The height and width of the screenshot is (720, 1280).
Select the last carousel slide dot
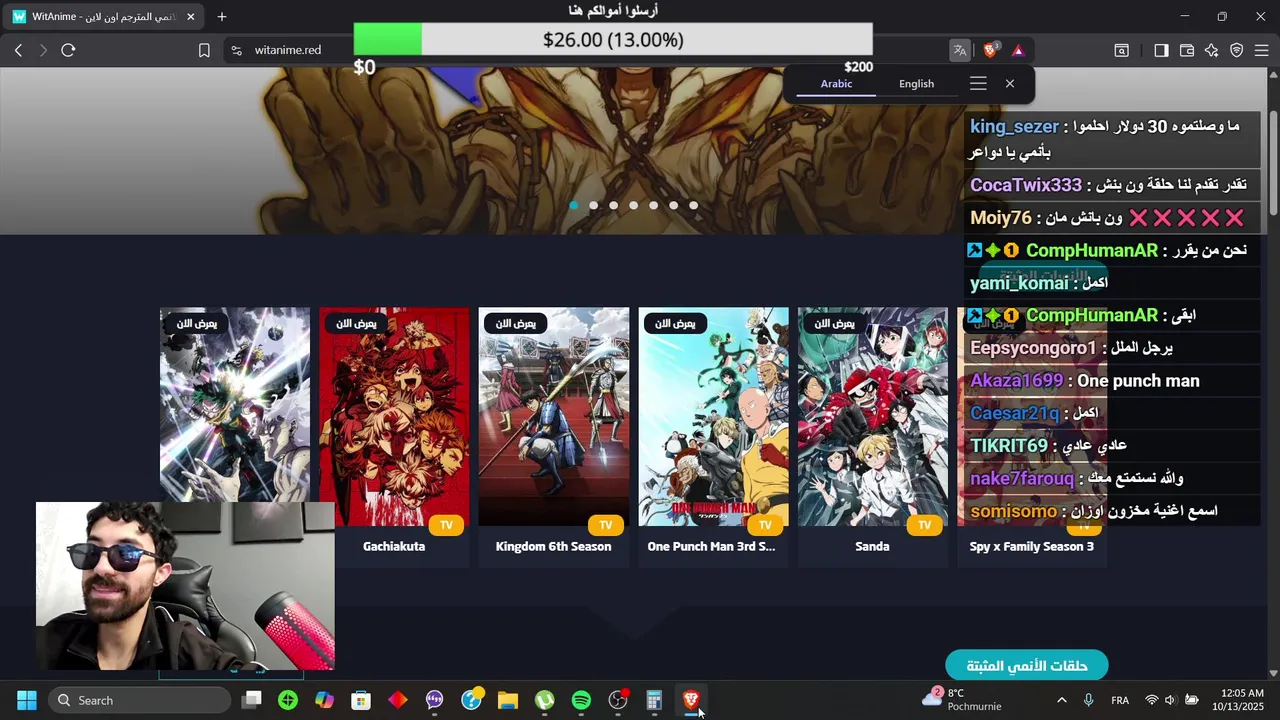pos(693,205)
